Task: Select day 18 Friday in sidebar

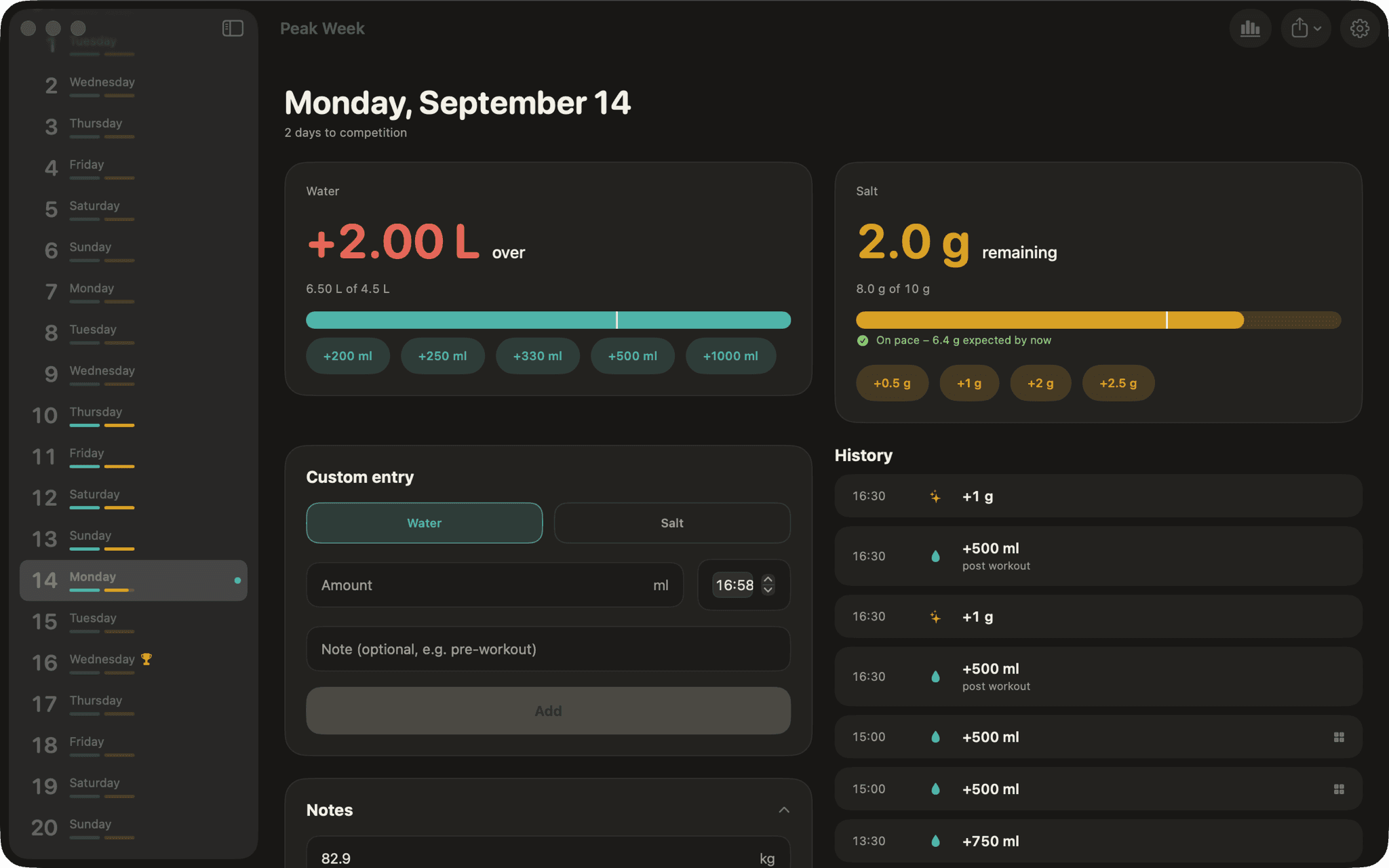Action: 134,745
